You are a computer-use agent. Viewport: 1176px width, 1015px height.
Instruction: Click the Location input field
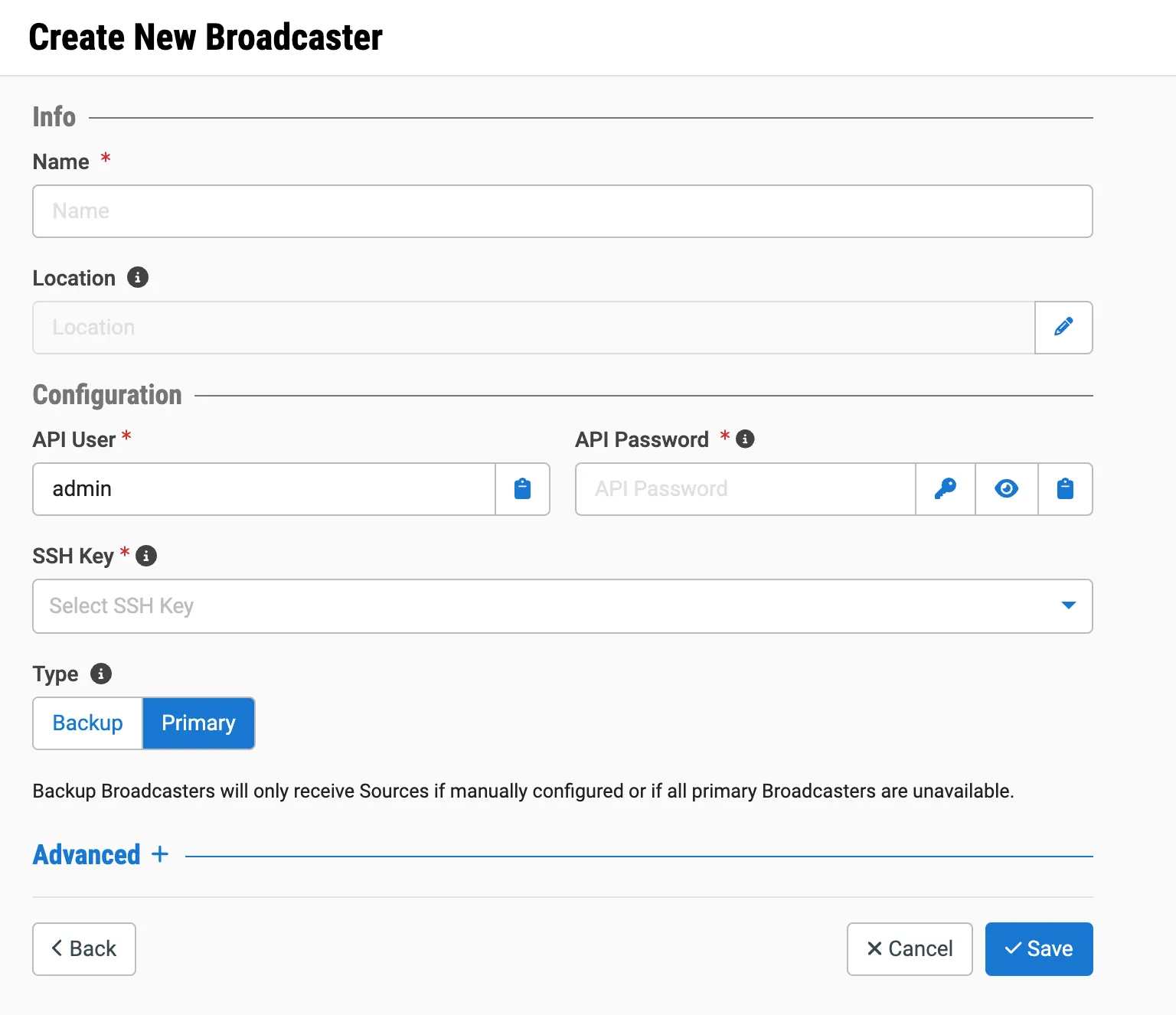[534, 328]
